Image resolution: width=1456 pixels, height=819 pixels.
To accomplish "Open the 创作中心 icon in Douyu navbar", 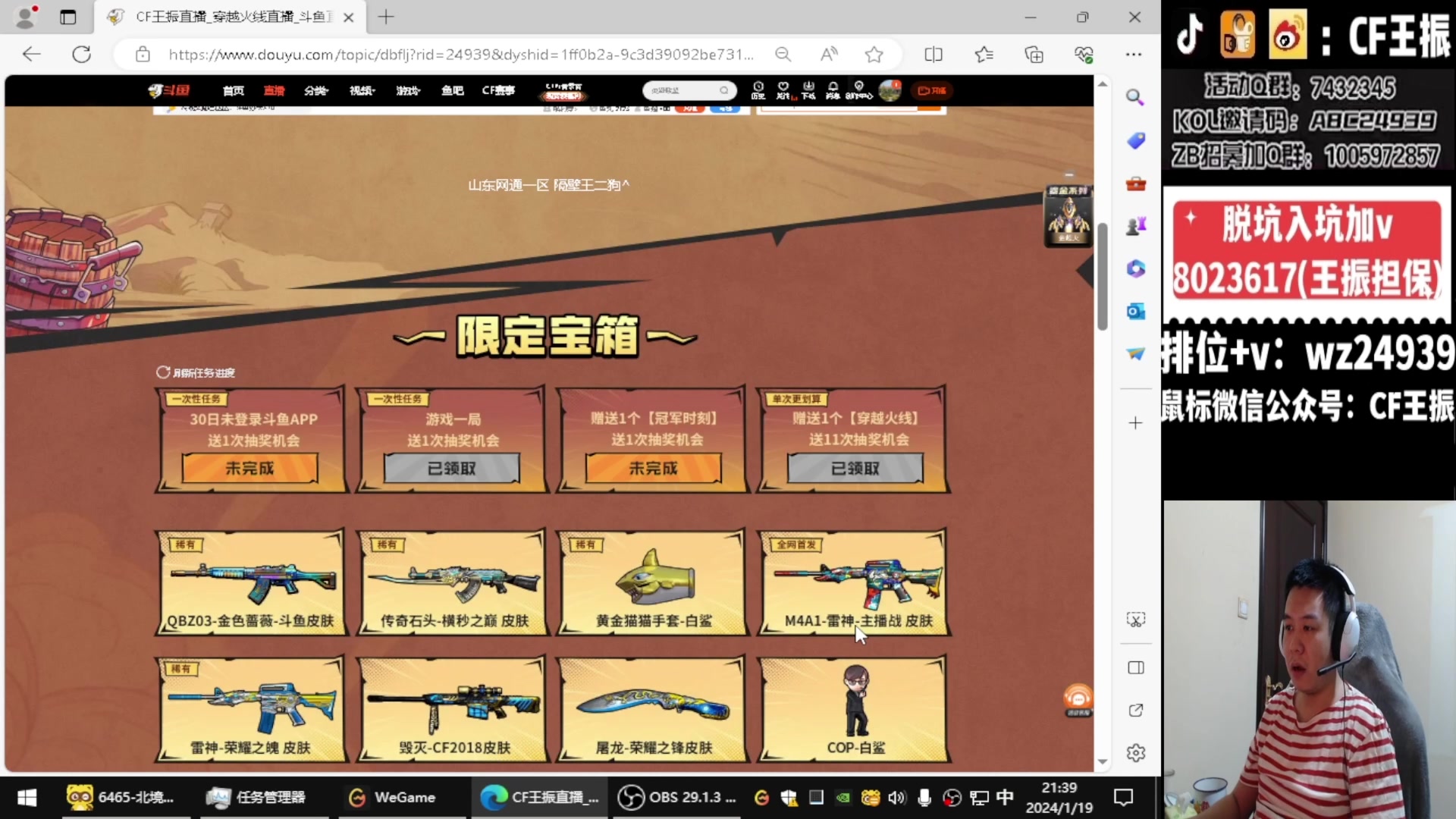I will (858, 90).
